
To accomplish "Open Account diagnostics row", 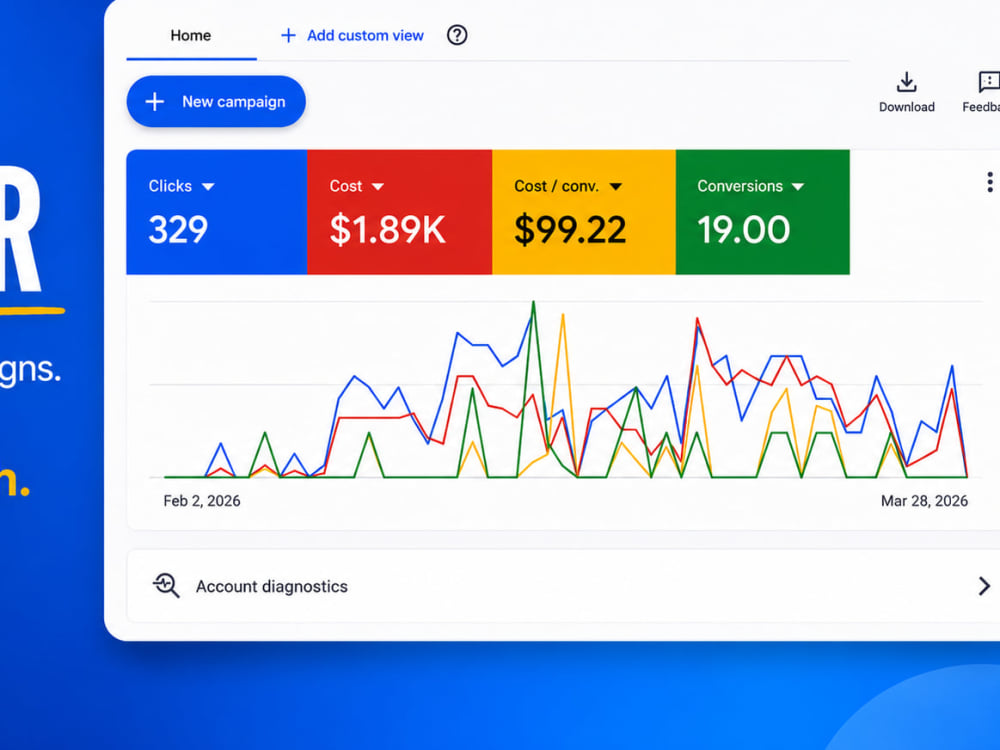I will [x=563, y=586].
